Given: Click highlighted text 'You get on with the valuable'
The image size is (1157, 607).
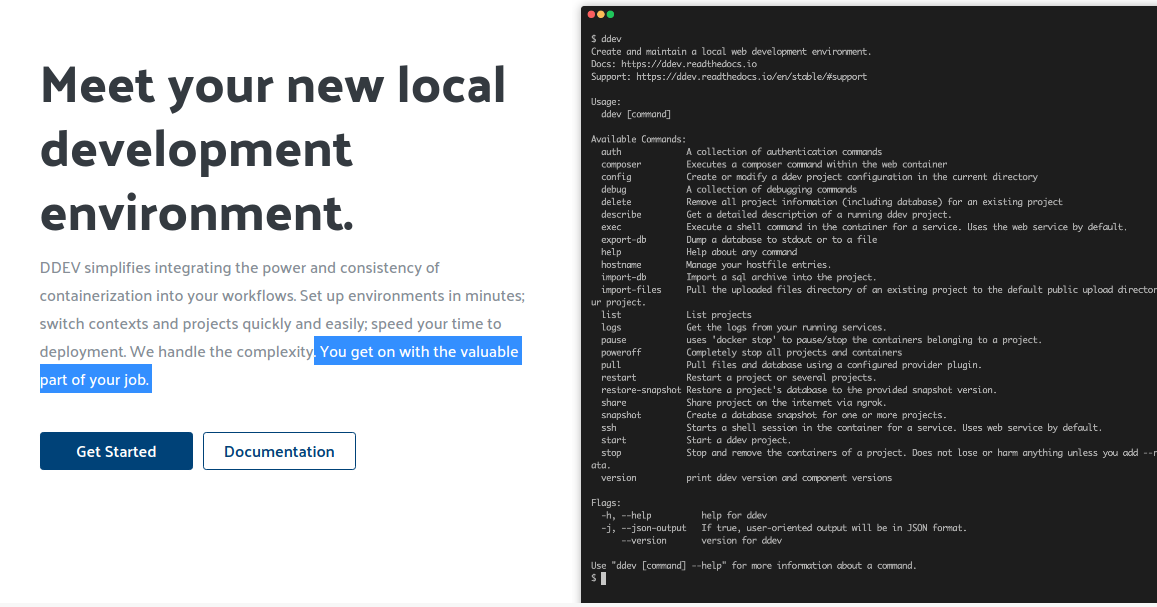Looking at the screenshot, I should point(418,351).
